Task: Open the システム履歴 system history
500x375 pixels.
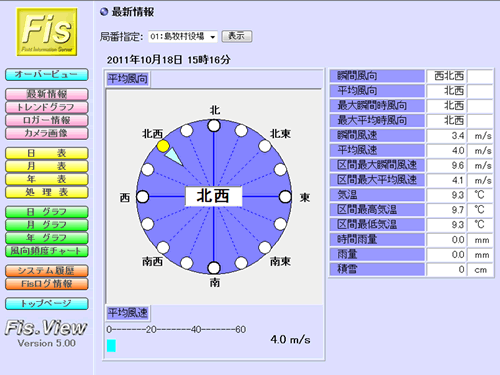Action: click(47, 271)
